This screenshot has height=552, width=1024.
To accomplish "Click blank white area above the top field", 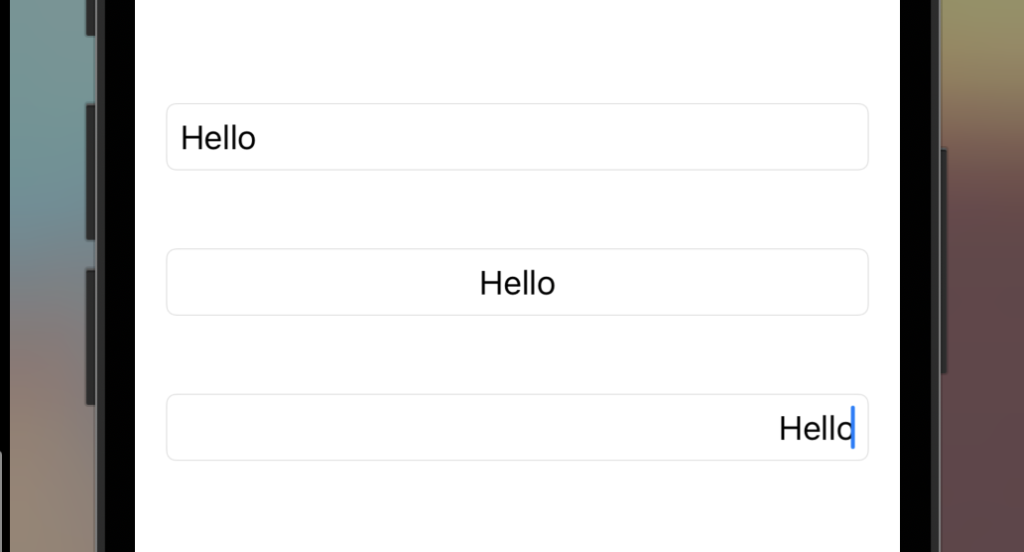I will (x=517, y=51).
